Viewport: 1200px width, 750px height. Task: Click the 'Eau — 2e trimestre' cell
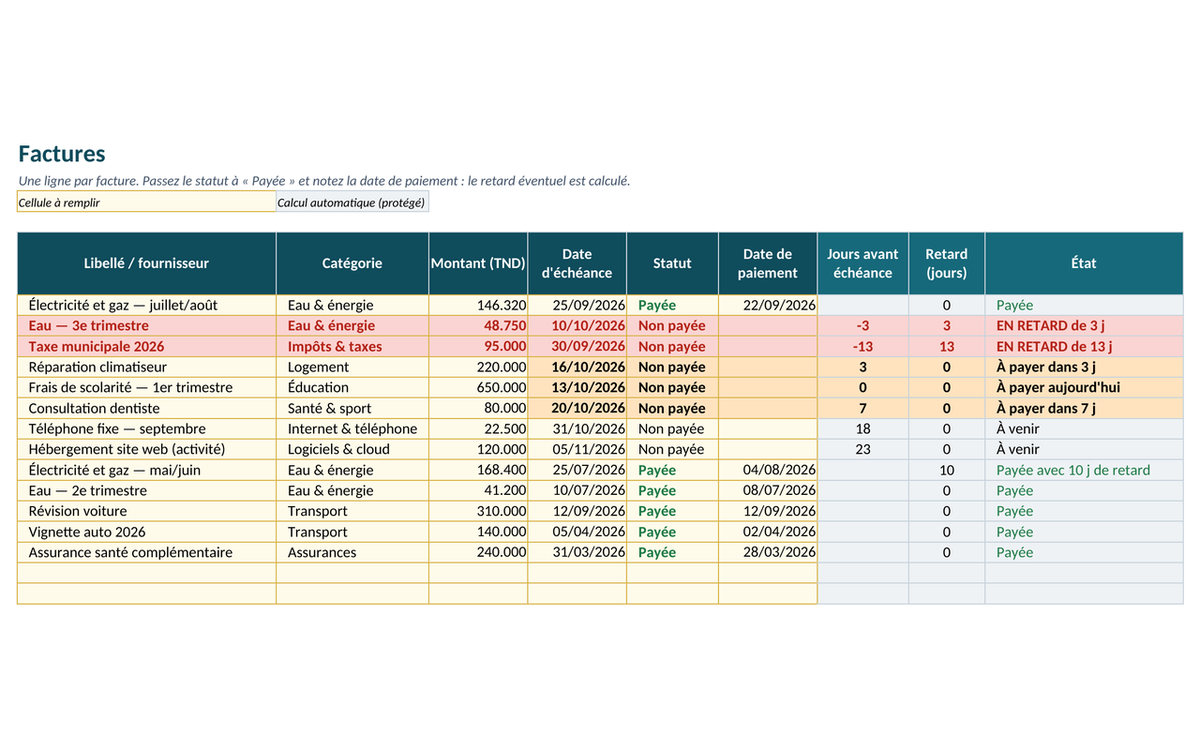[x=146, y=490]
